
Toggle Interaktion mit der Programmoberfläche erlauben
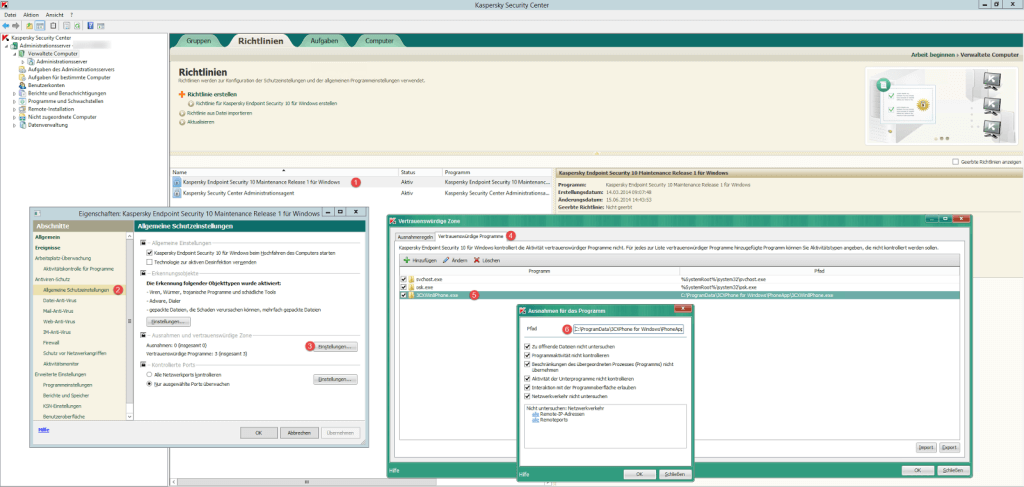point(528,387)
